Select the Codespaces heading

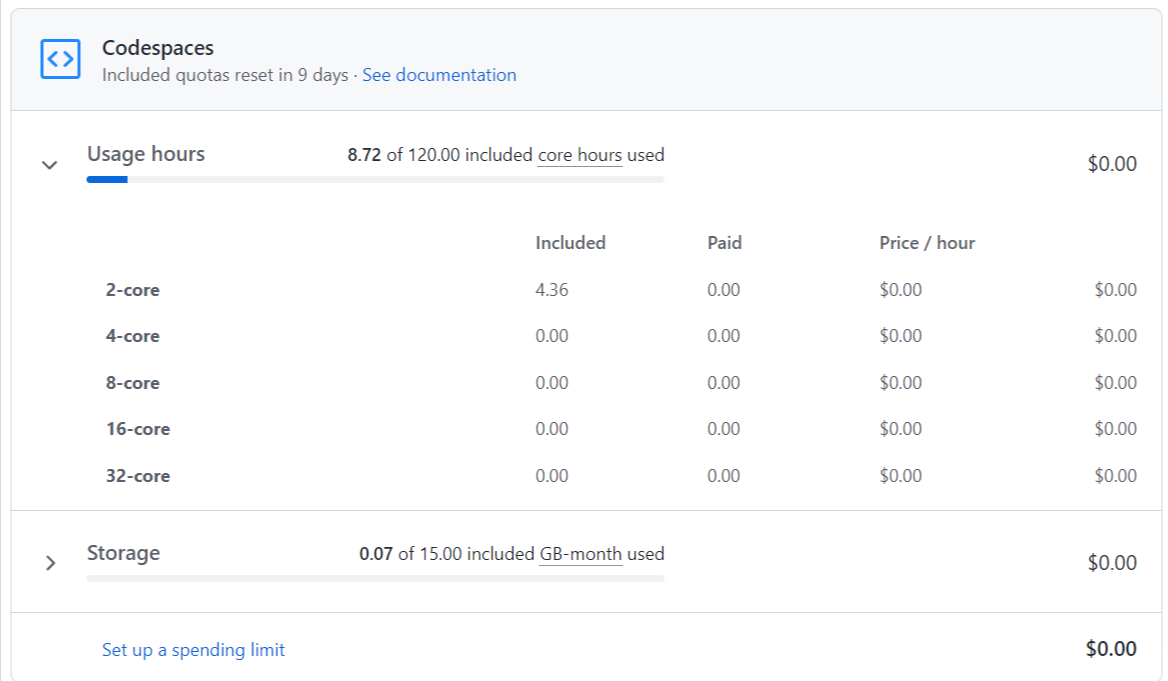[x=158, y=48]
